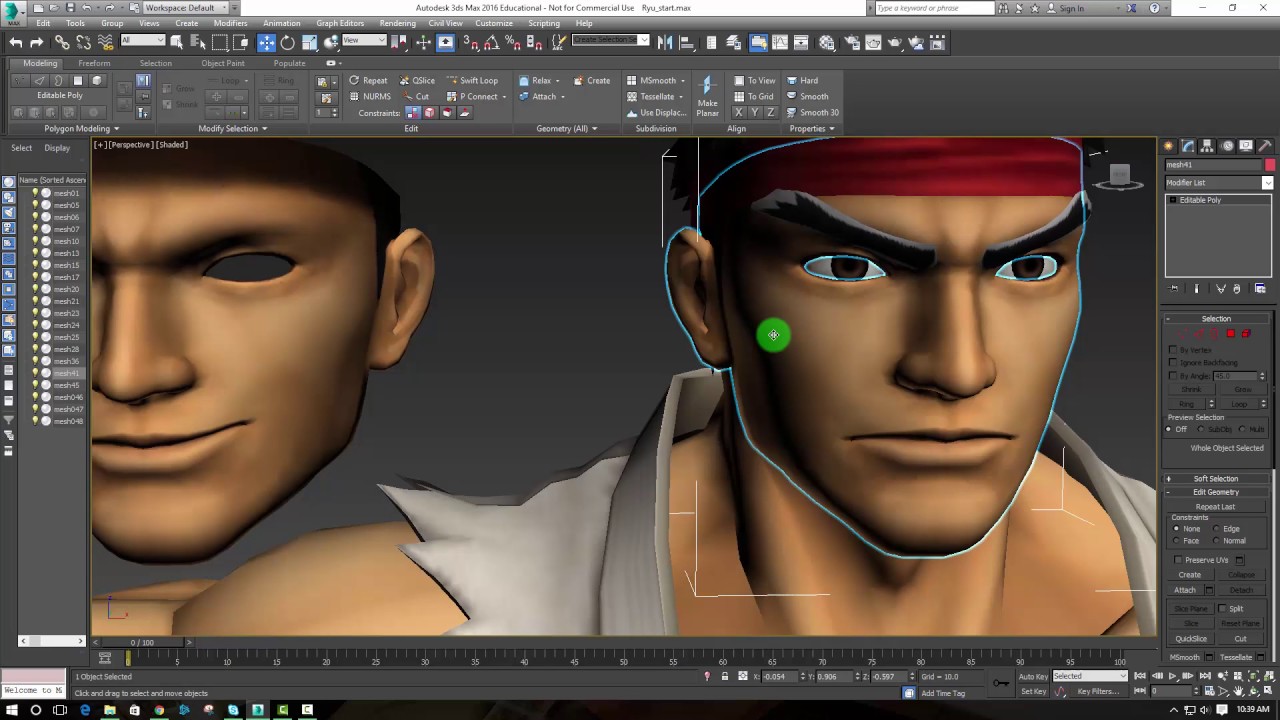Click the time slider at frame 0/100

pyautogui.click(x=142, y=643)
